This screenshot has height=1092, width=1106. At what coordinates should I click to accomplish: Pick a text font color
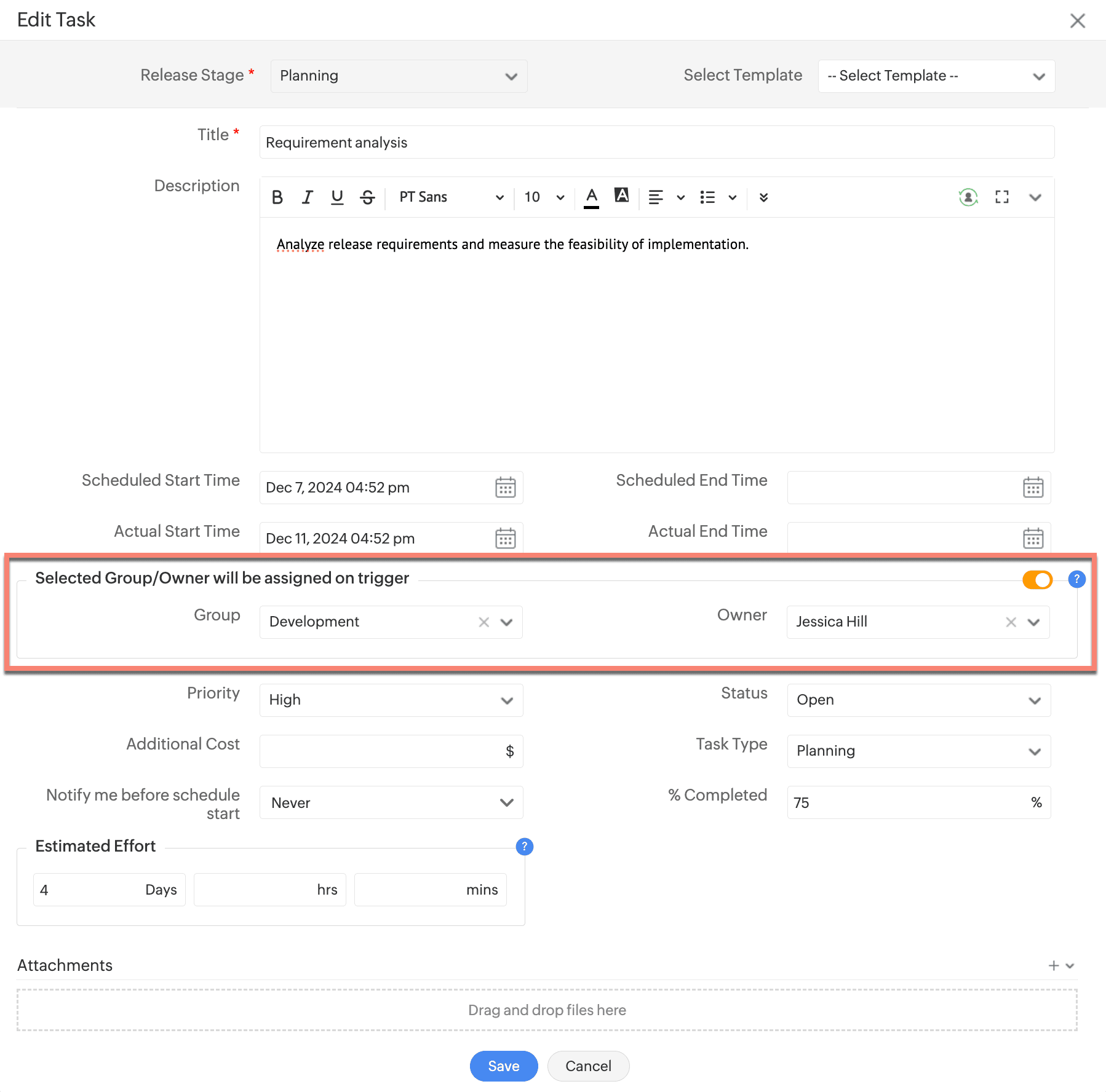[591, 197]
